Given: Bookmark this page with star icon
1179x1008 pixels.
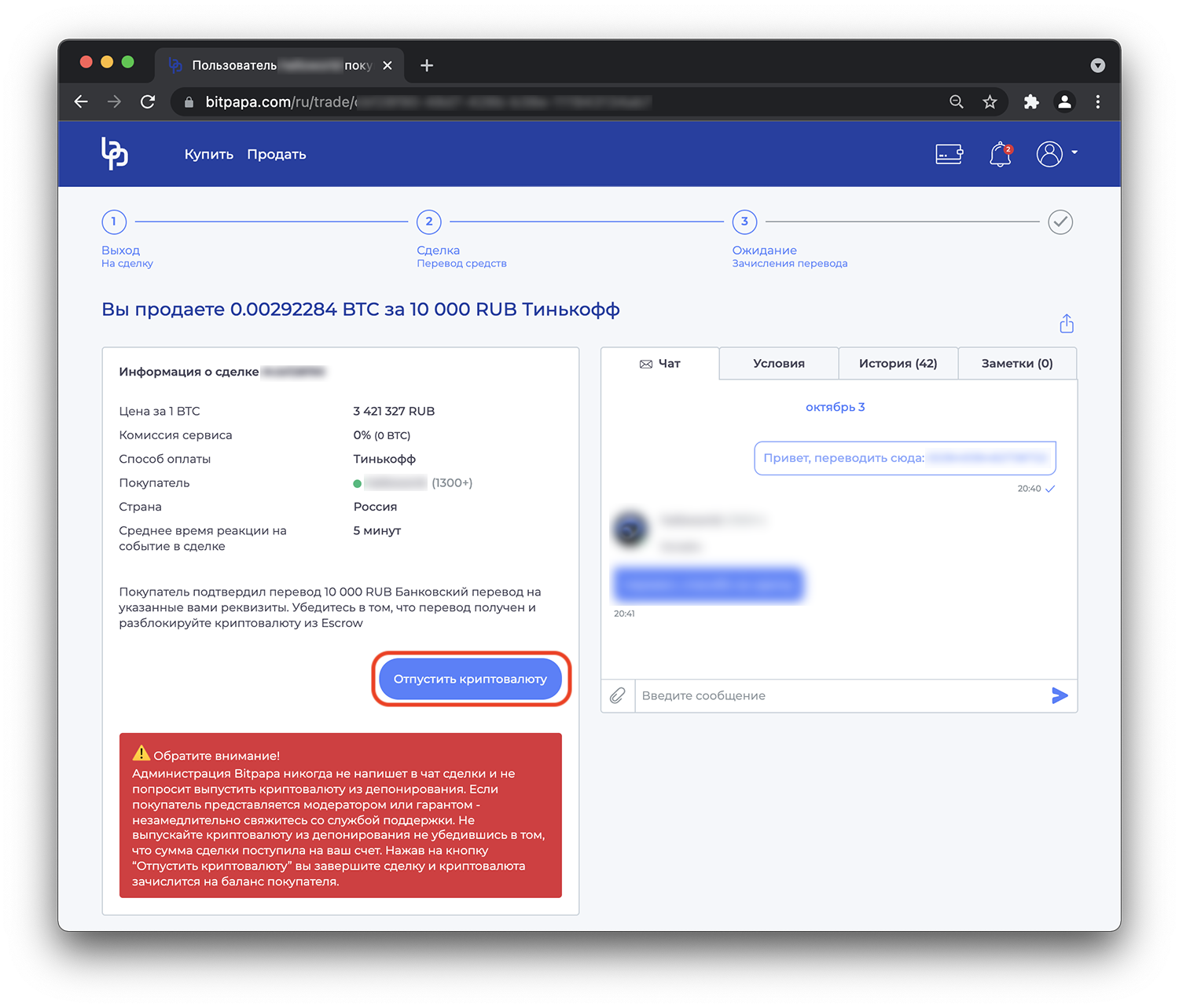Looking at the screenshot, I should coord(990,101).
